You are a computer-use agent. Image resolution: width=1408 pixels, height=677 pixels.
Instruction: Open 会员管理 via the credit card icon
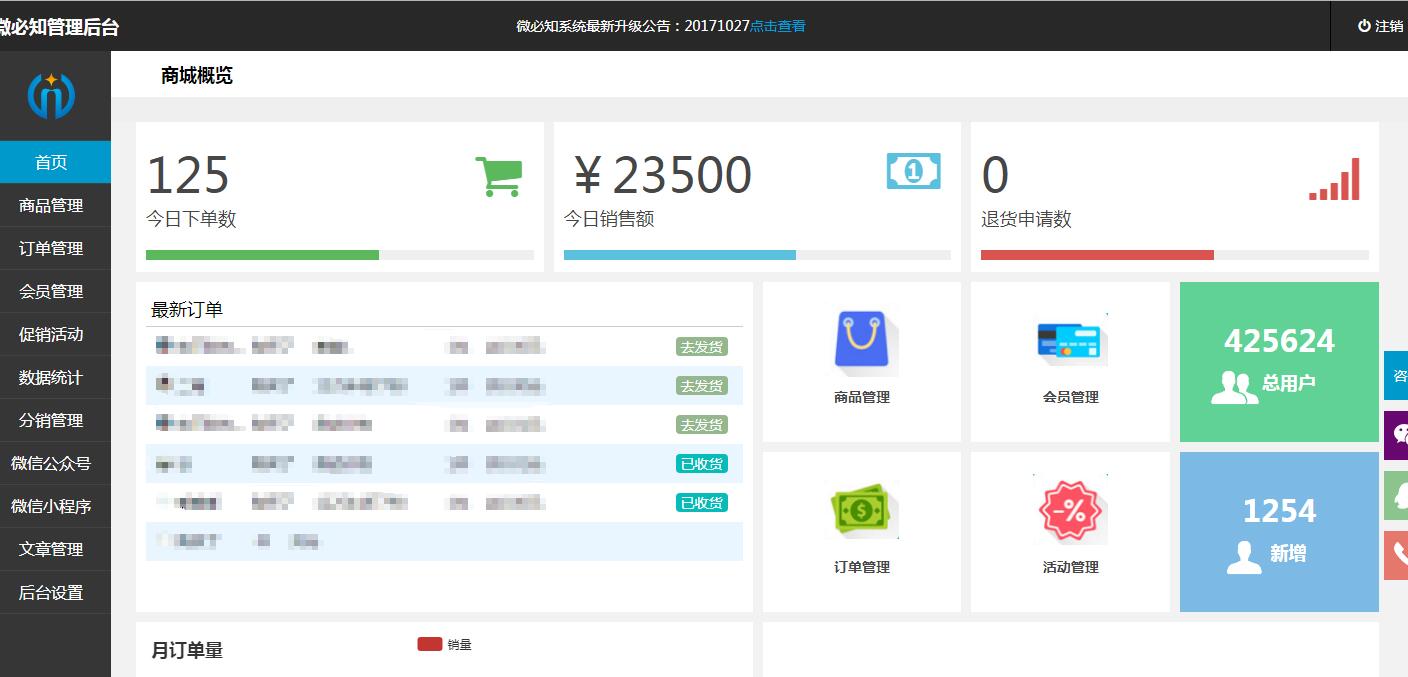click(1069, 340)
